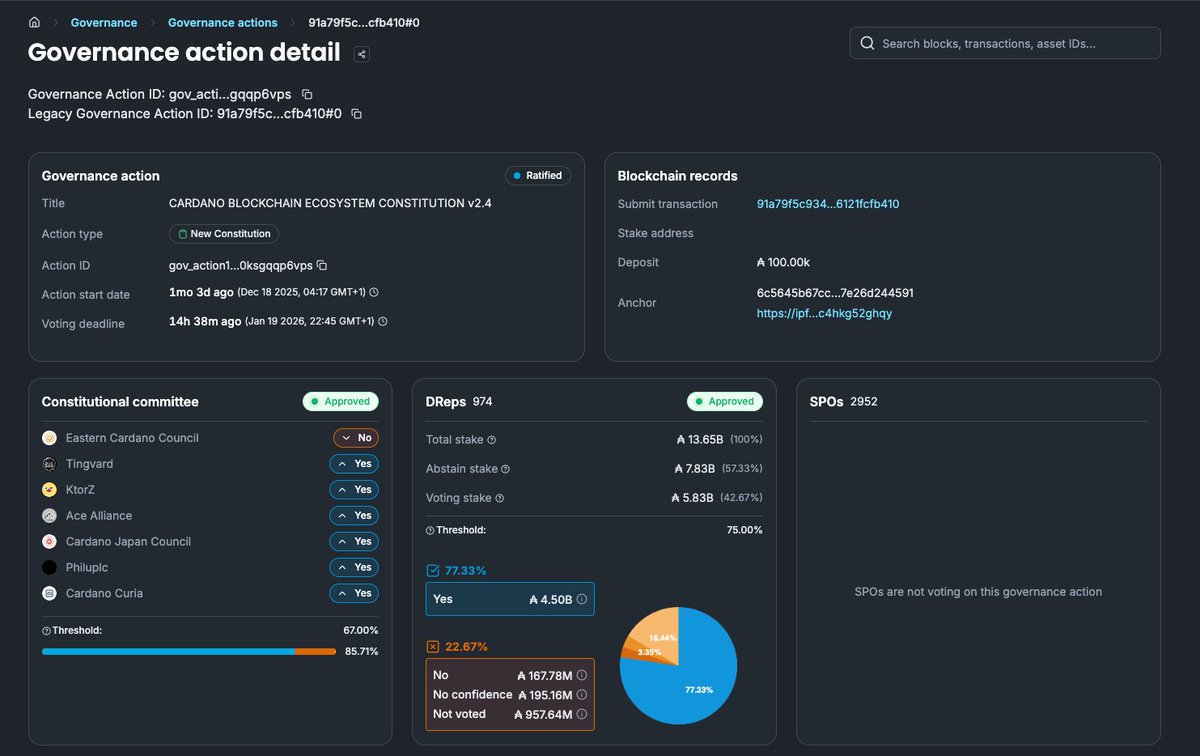Expand Ace Alliance Yes vote
The width and height of the screenshot is (1200, 756).
point(354,516)
